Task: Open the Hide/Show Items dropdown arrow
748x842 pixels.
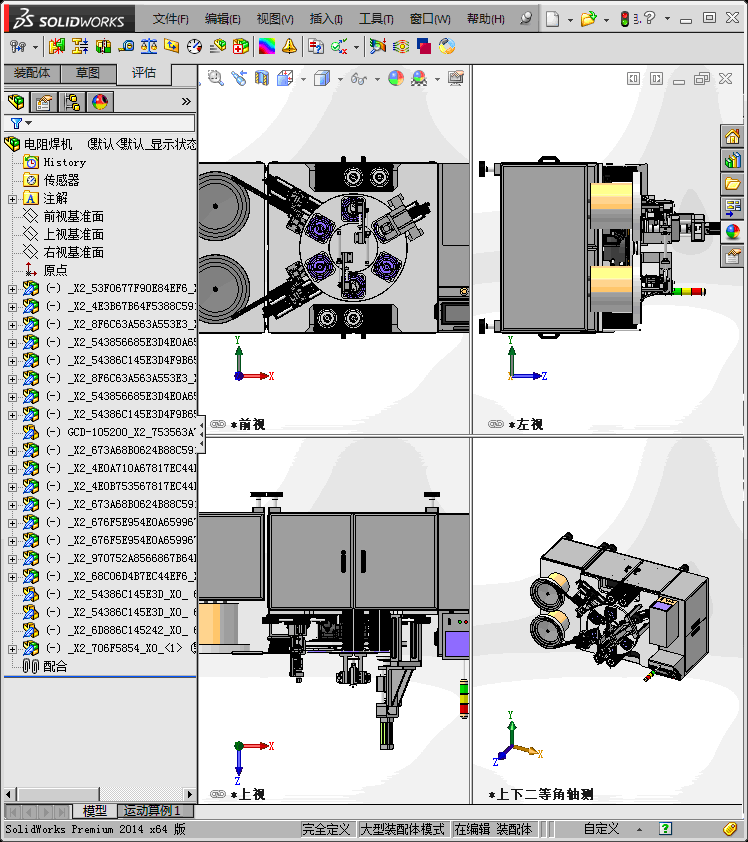Action: tap(377, 79)
